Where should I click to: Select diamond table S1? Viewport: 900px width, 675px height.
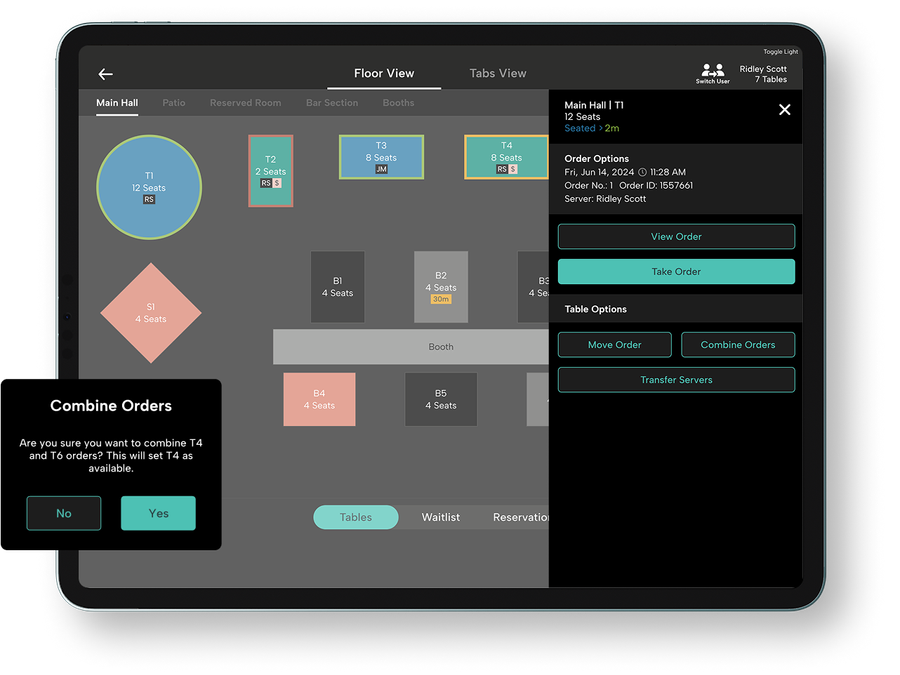point(151,313)
